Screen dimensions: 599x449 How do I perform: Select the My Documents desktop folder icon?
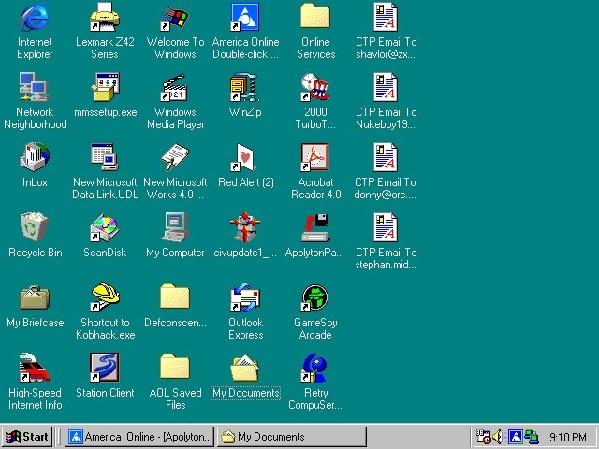(x=245, y=368)
